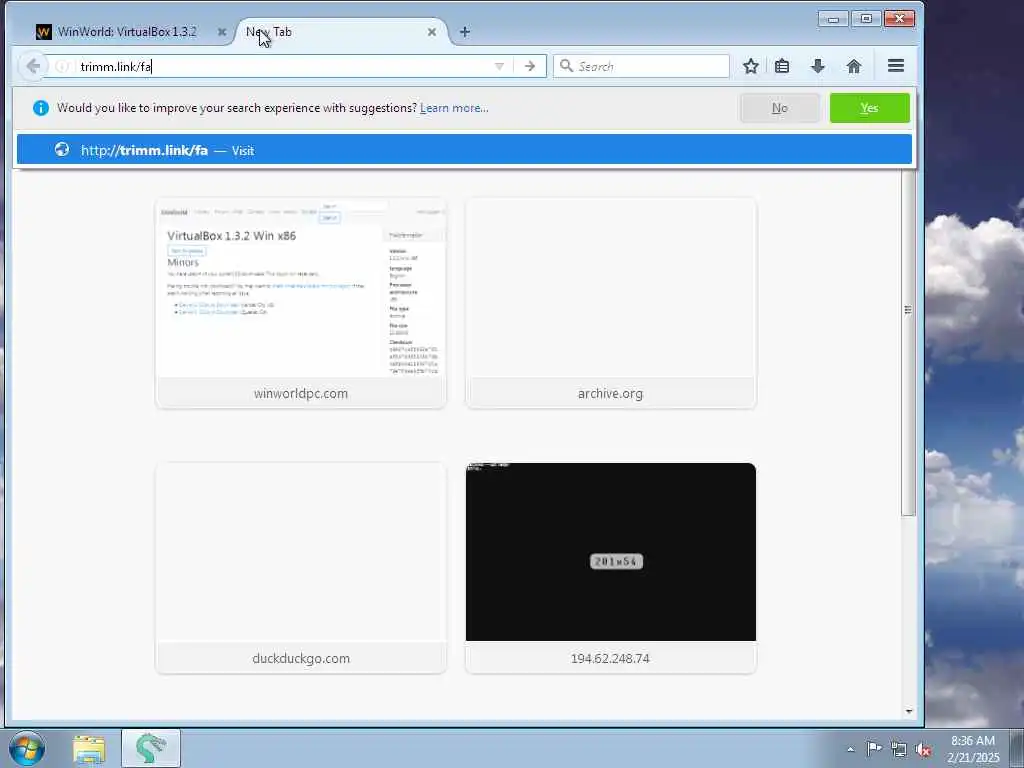Open the taskbar clock 8:36 AM
1024x768 pixels.
tap(973, 749)
